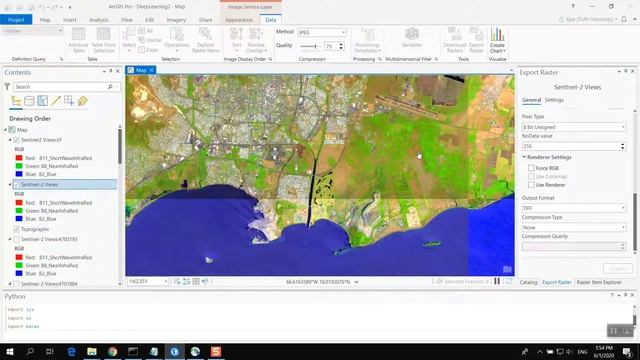Click Table From Selection icon
640x360 pixels.
(x=104, y=40)
